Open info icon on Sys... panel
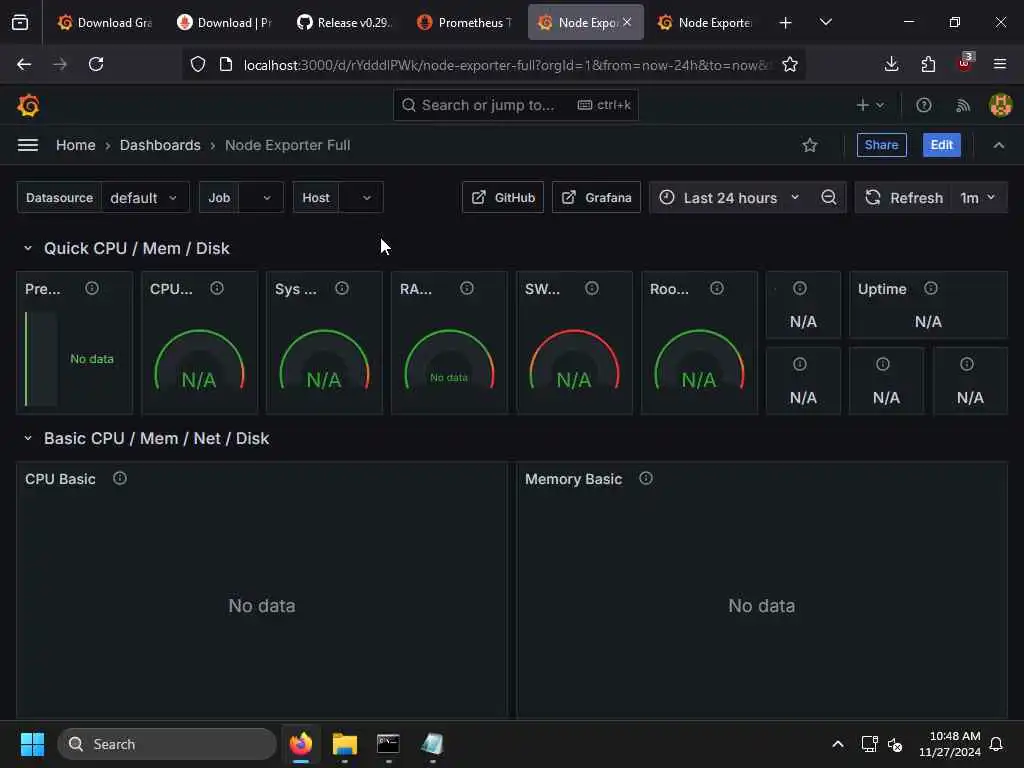This screenshot has height=768, width=1024. tap(342, 288)
